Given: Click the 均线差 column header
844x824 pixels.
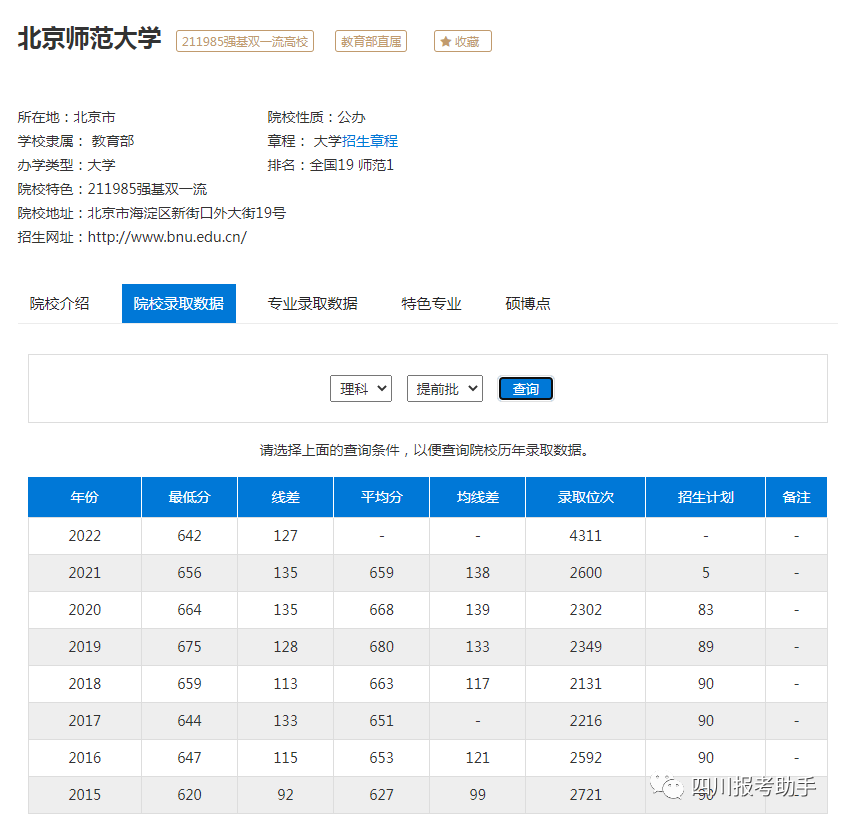Looking at the screenshot, I should (477, 497).
